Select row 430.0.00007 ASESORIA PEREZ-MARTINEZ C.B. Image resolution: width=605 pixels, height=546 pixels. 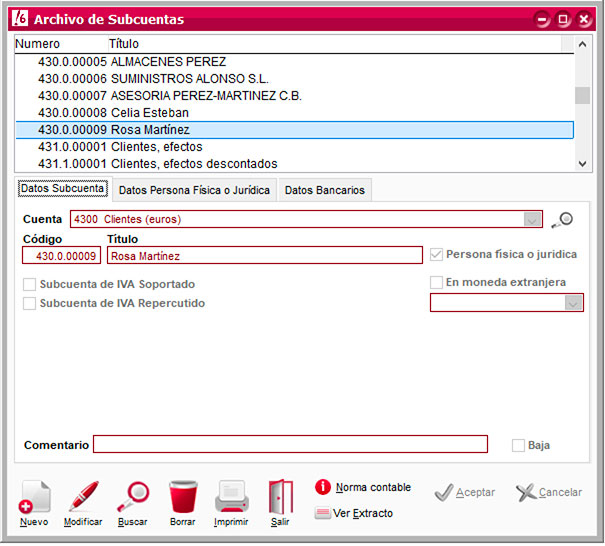(x=294, y=96)
